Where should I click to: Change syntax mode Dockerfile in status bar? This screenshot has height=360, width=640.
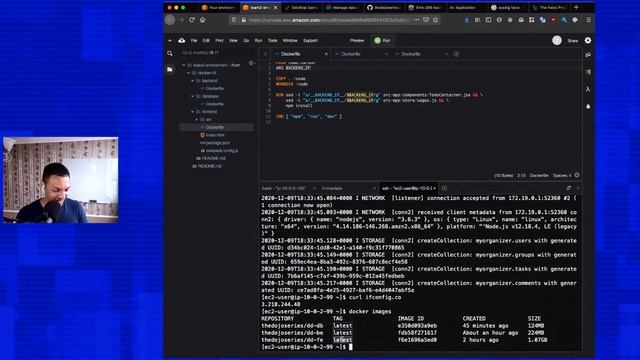click(539, 176)
